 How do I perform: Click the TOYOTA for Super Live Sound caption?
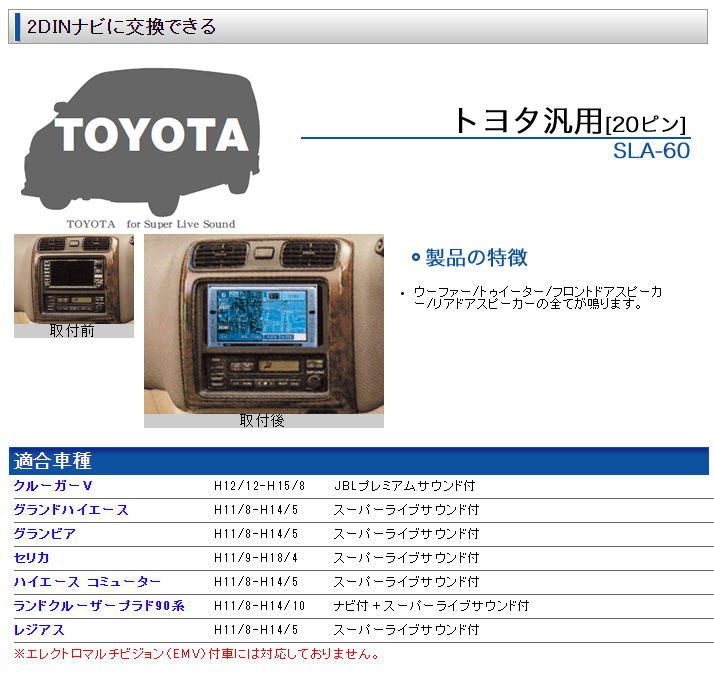(x=151, y=224)
